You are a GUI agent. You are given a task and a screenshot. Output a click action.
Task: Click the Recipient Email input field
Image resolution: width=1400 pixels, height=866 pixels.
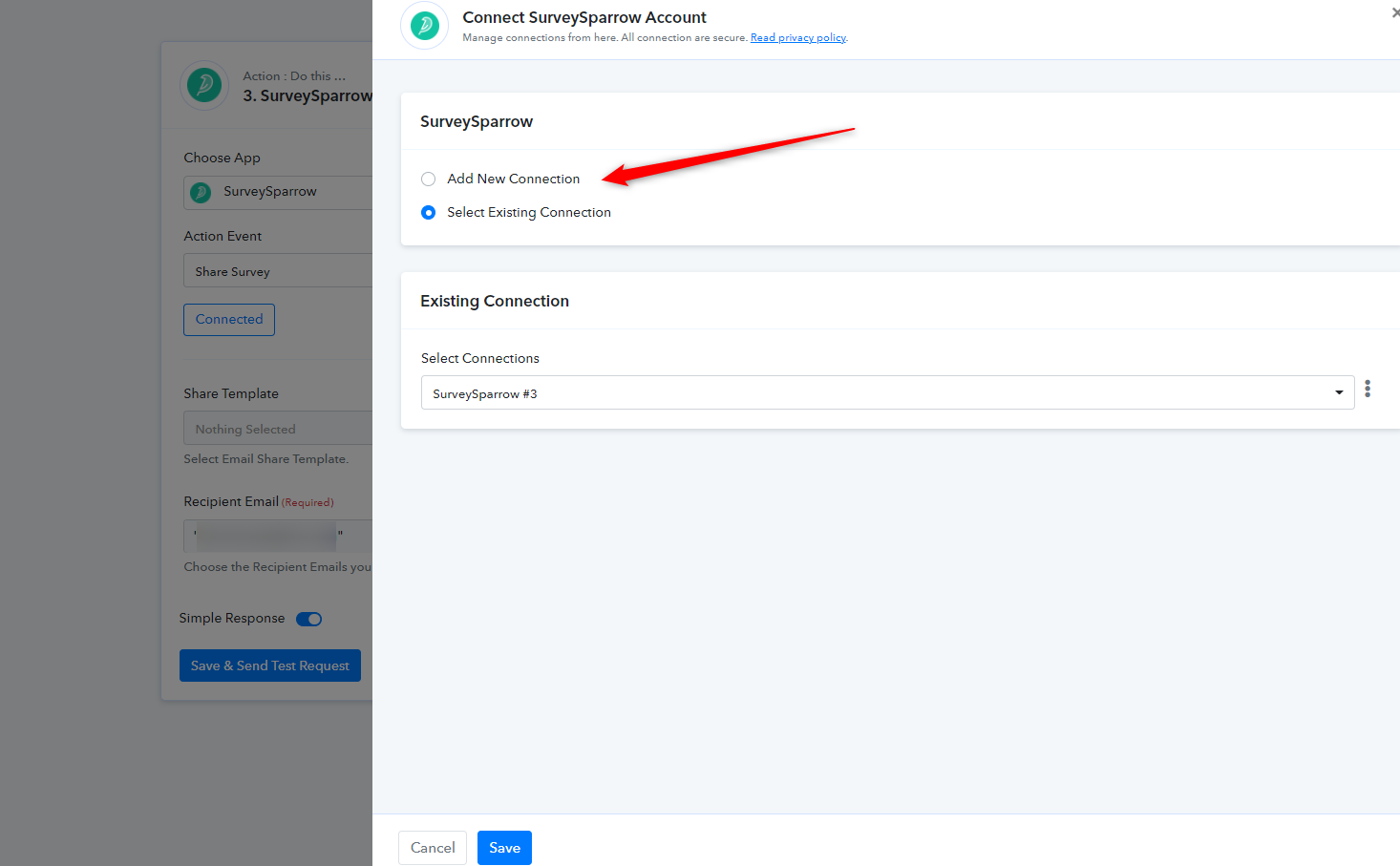[x=278, y=536]
